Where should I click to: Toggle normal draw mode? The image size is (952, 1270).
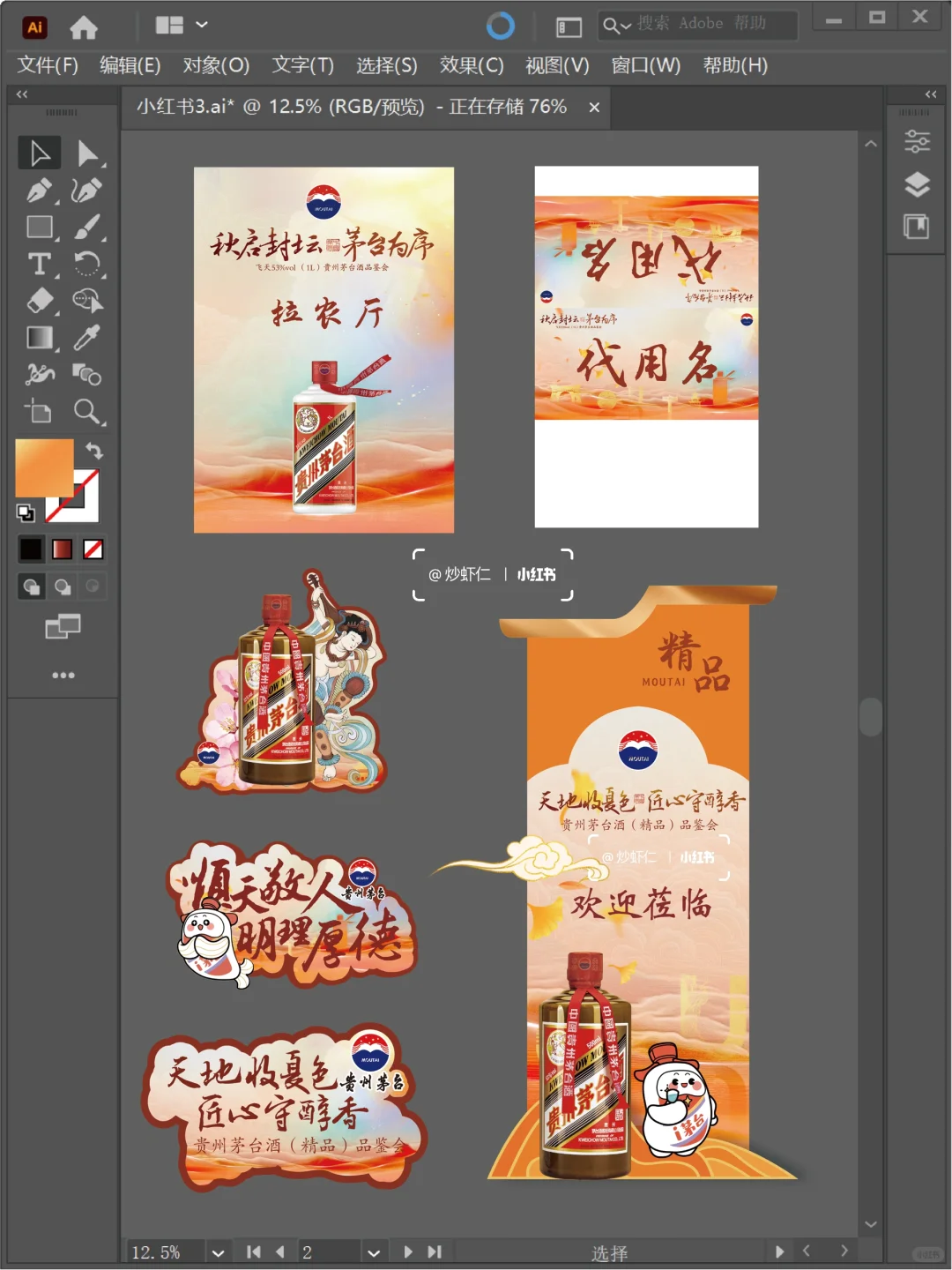(x=31, y=586)
